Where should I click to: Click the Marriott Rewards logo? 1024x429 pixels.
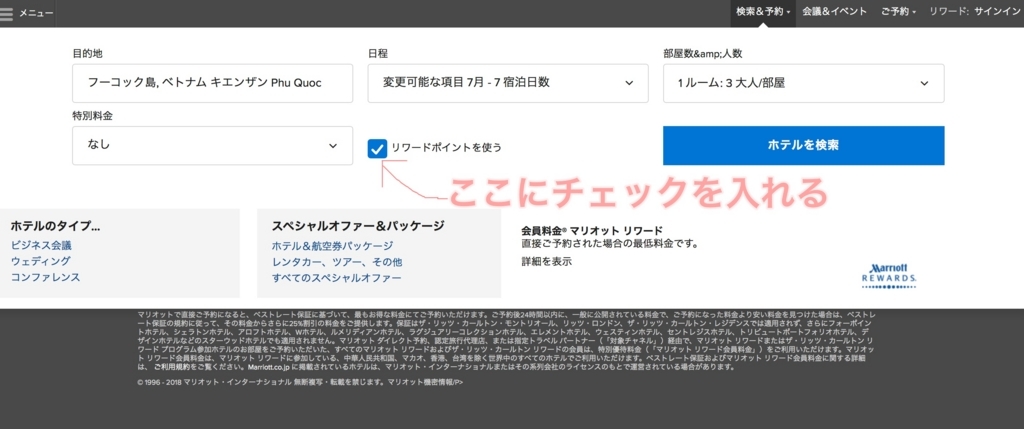(x=889, y=276)
